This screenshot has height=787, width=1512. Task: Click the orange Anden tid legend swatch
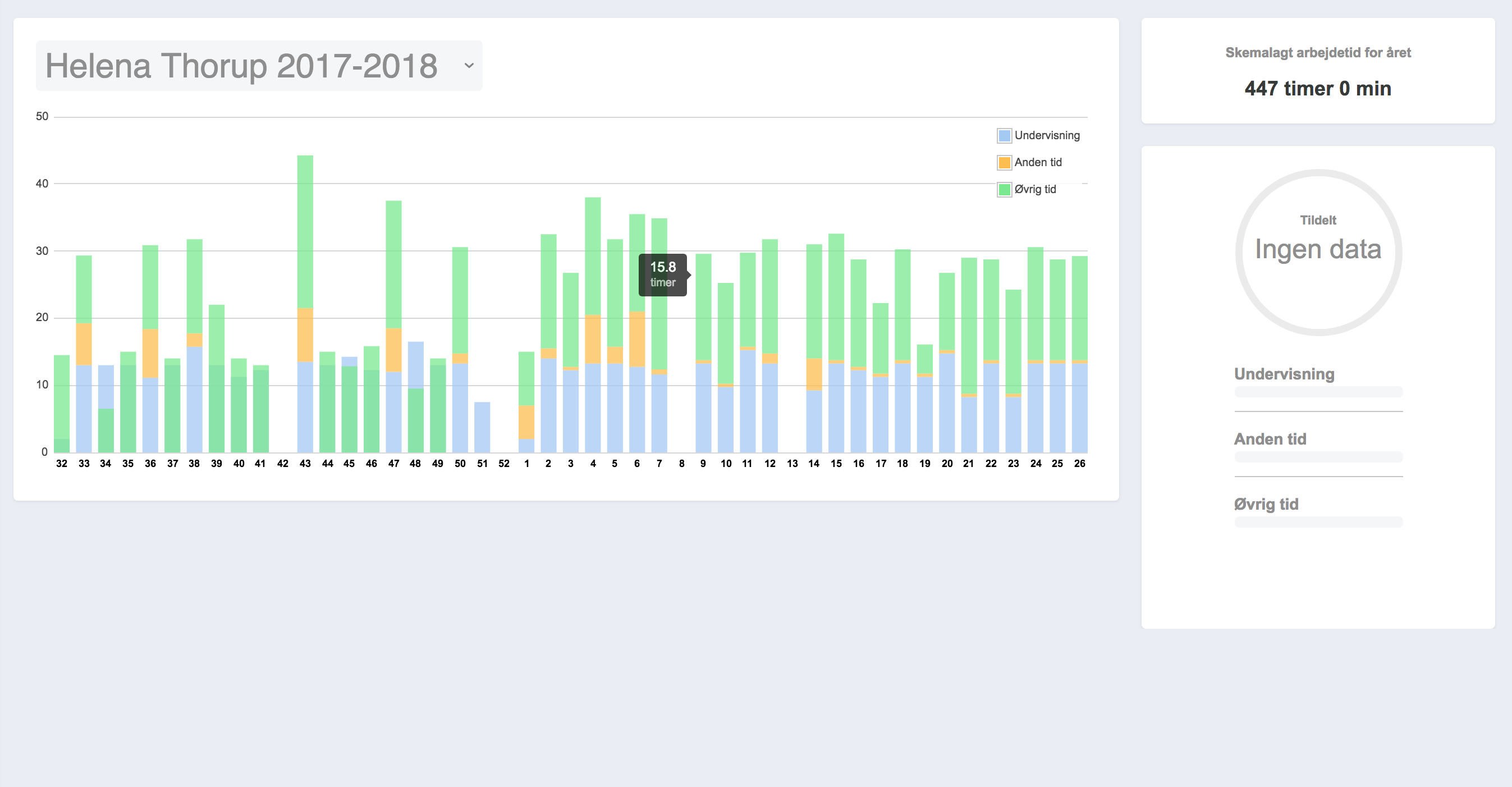1004,163
